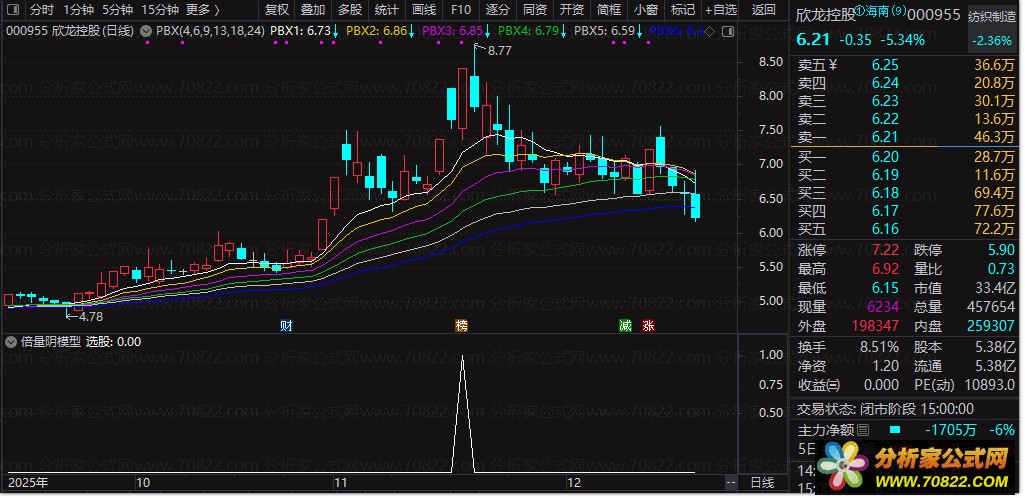
Task: Click the 小窗 small window button
Action: [x=646, y=10]
